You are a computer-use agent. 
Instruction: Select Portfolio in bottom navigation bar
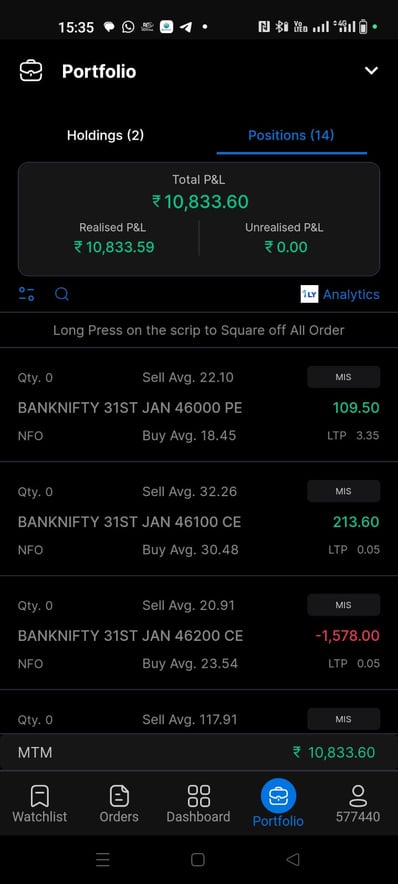278,804
